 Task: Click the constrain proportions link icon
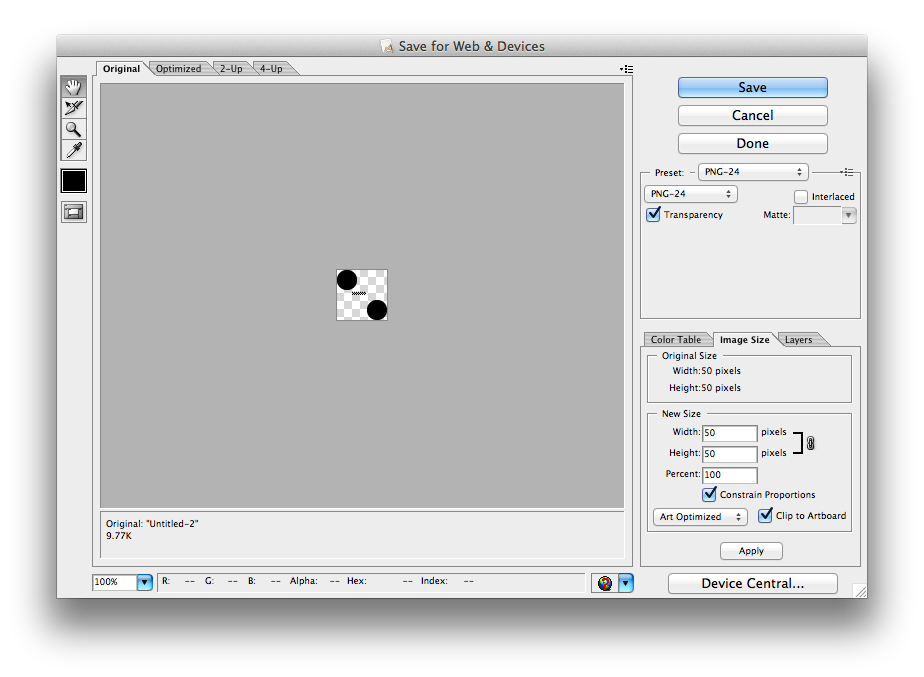pos(810,443)
